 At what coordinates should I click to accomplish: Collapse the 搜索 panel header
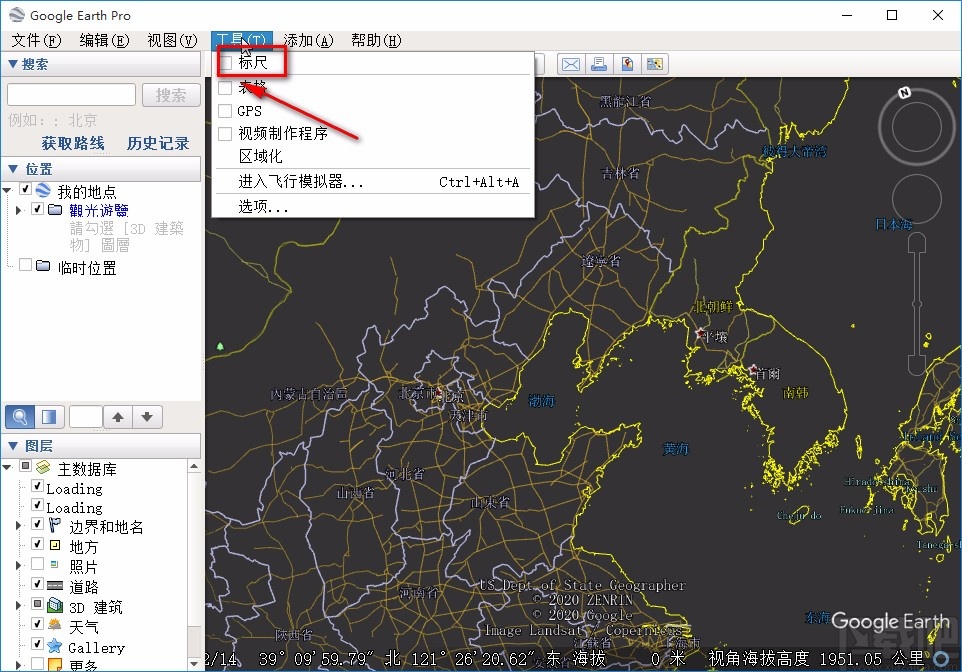[x=101, y=64]
